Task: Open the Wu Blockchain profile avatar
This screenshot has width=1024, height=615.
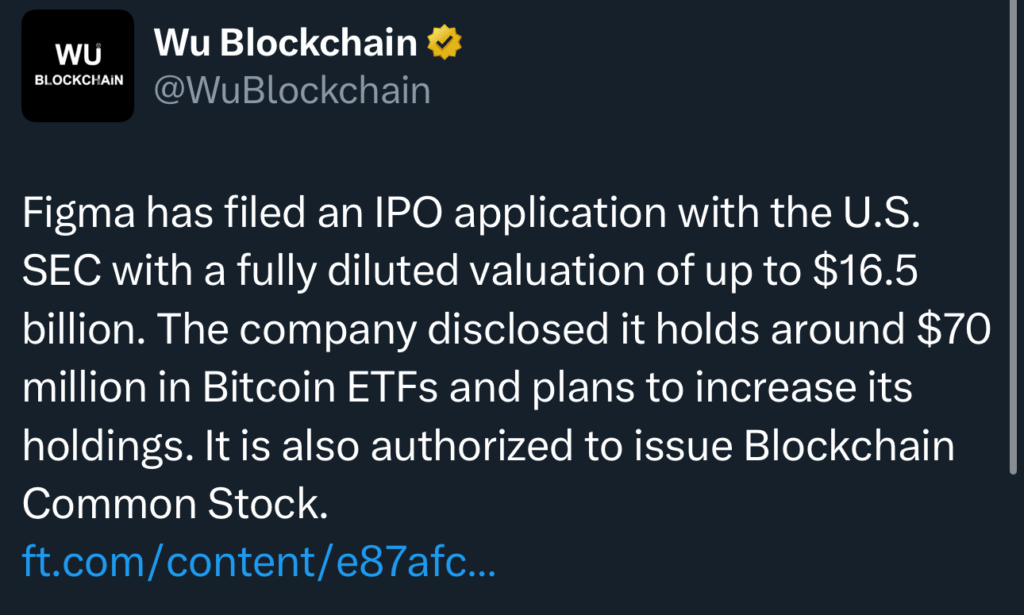Action: tap(78, 66)
